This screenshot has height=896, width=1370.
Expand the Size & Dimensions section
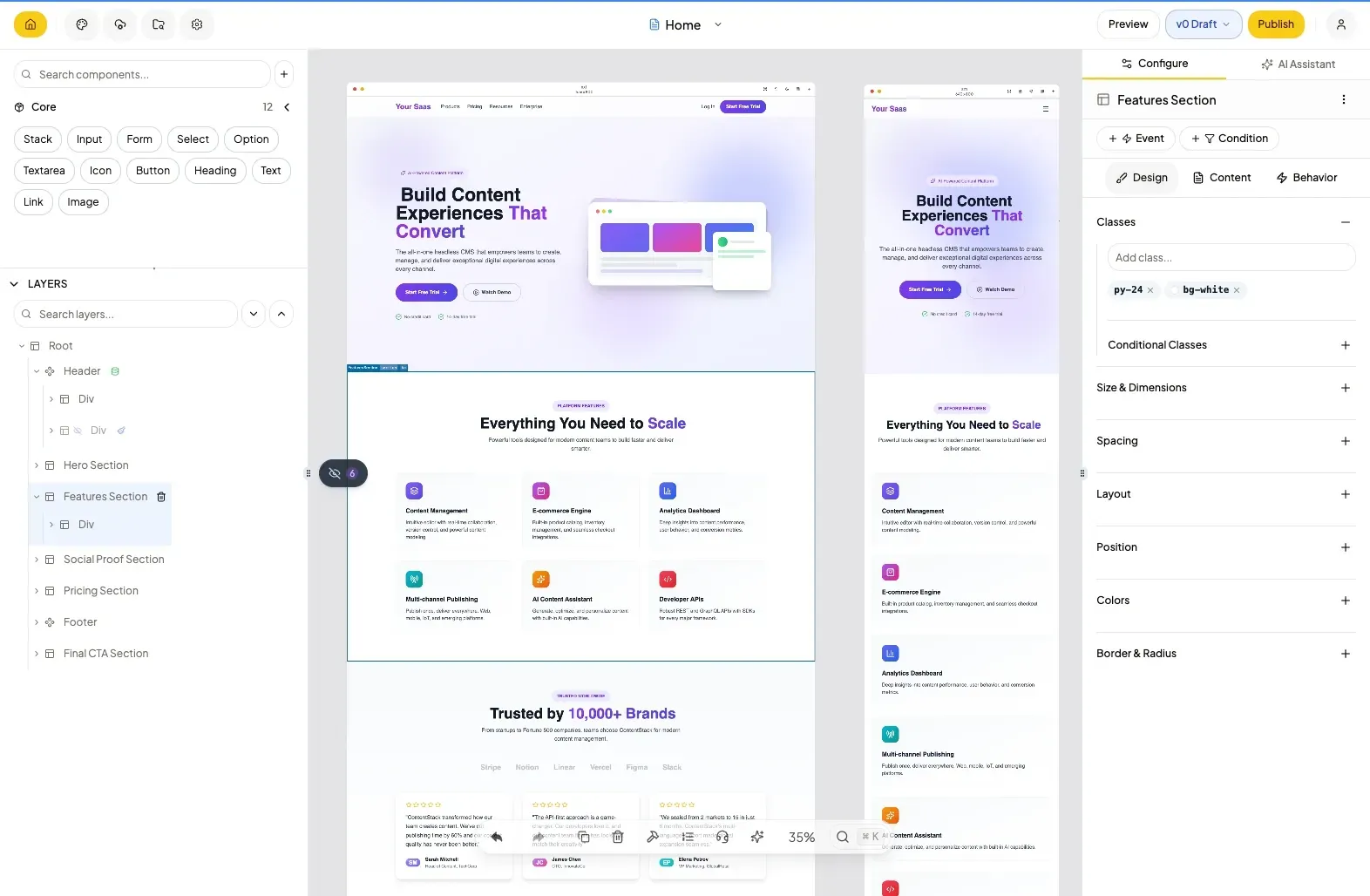(1345, 388)
